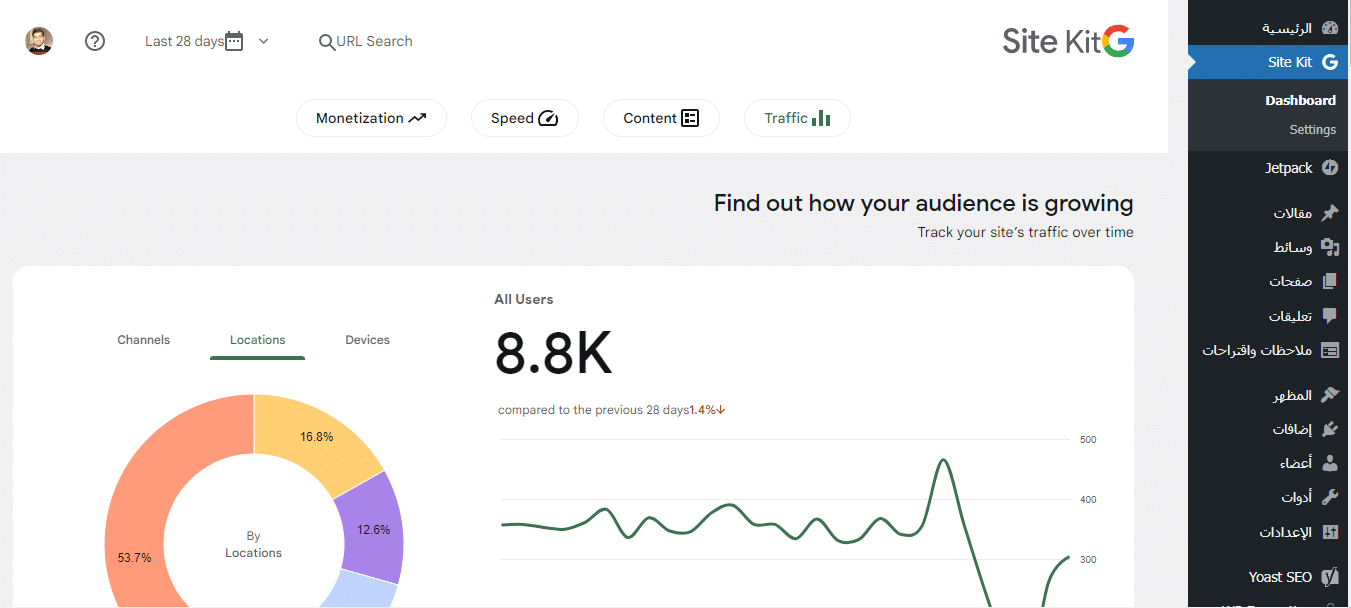
Task: Select the Traffic navigation chip
Action: click(797, 118)
